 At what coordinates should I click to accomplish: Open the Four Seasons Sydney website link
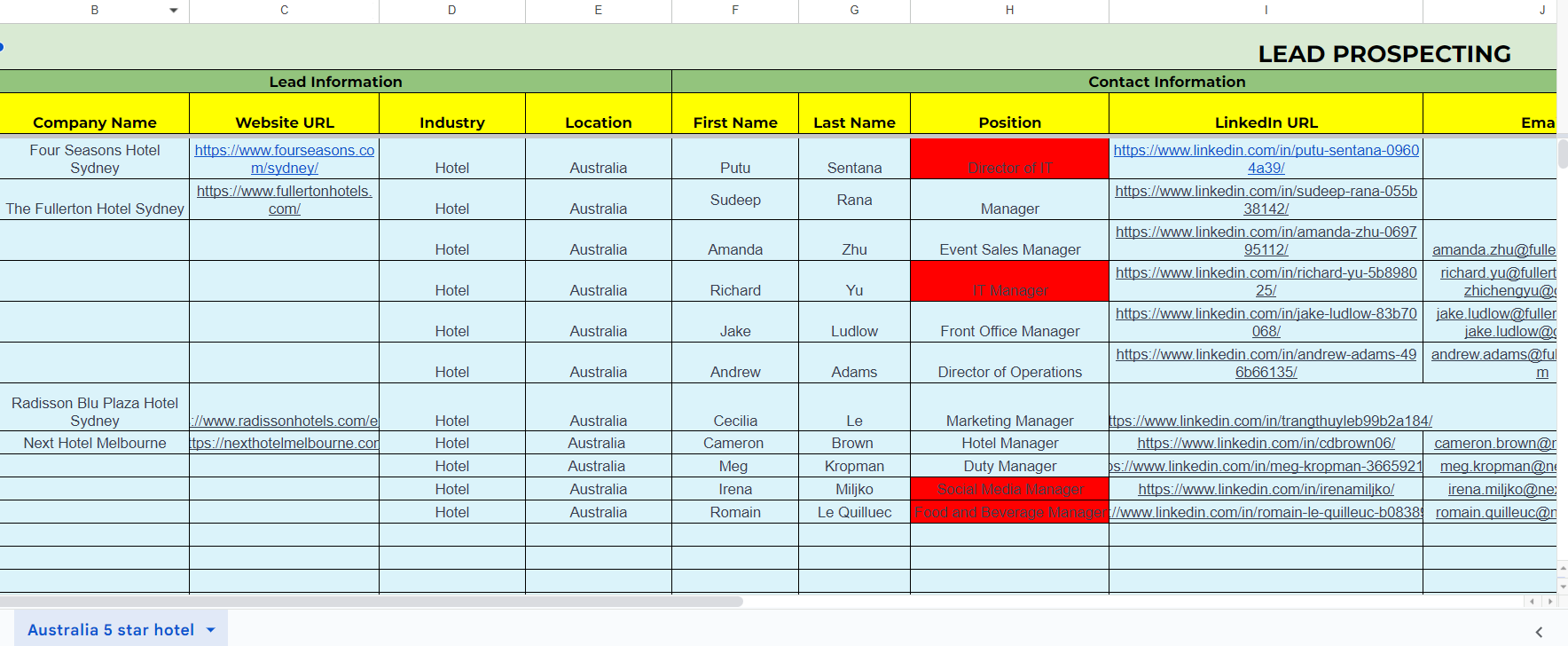pyautogui.click(x=285, y=159)
